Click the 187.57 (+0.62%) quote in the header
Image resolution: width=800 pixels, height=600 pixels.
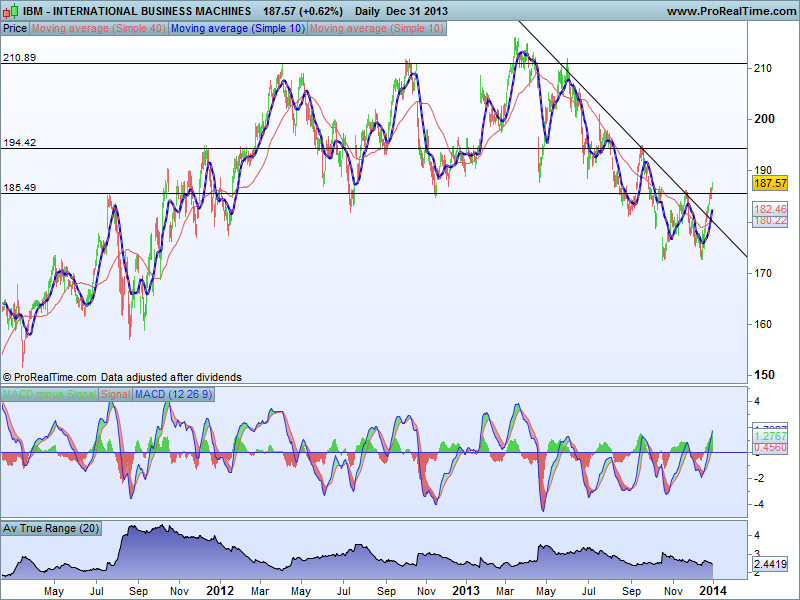[x=303, y=11]
